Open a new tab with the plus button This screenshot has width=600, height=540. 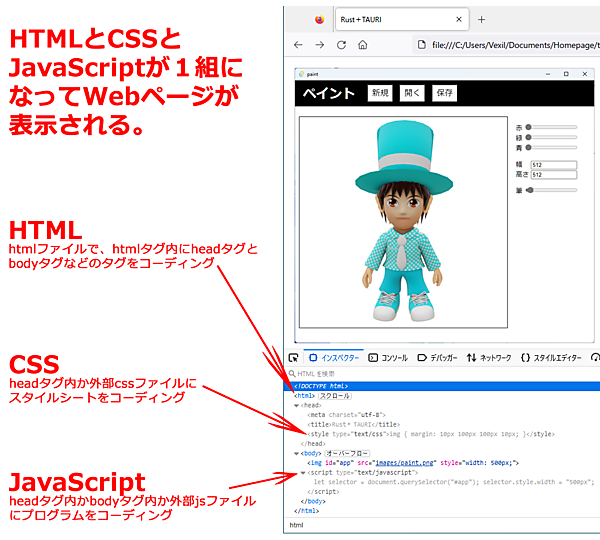pyautogui.click(x=481, y=20)
